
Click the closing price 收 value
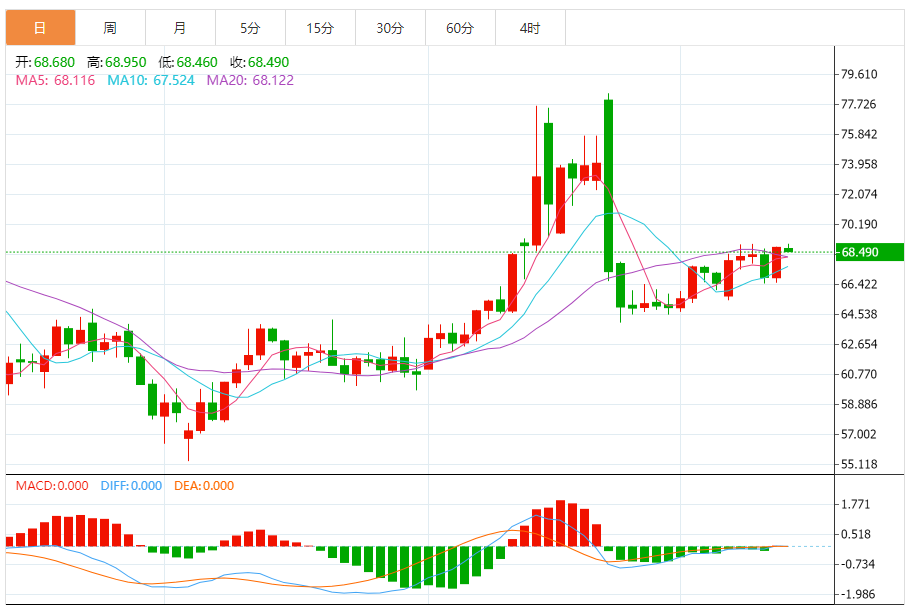259,62
